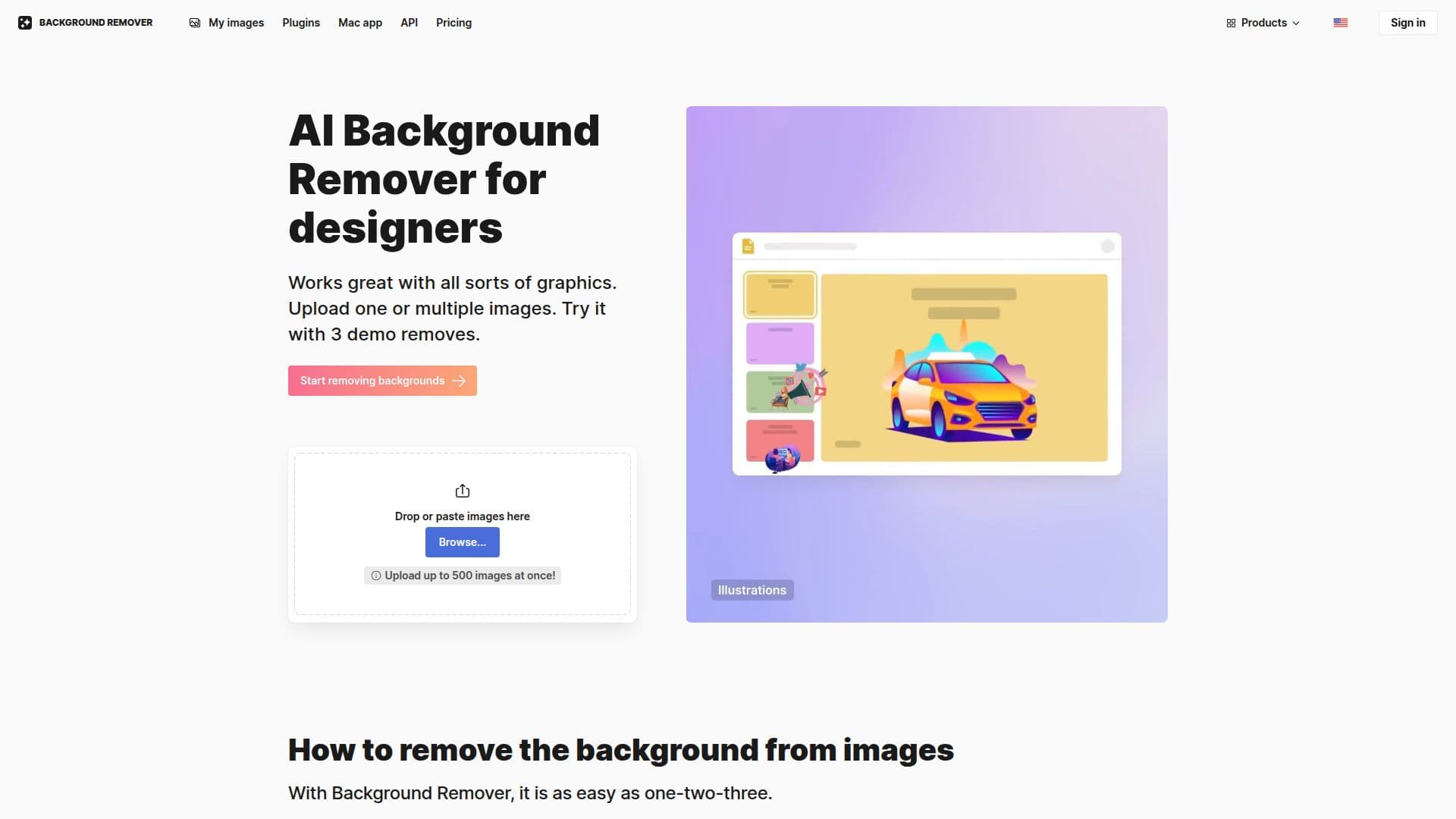Image resolution: width=1456 pixels, height=819 pixels.
Task: Click the orange car illustration
Action: point(962,397)
